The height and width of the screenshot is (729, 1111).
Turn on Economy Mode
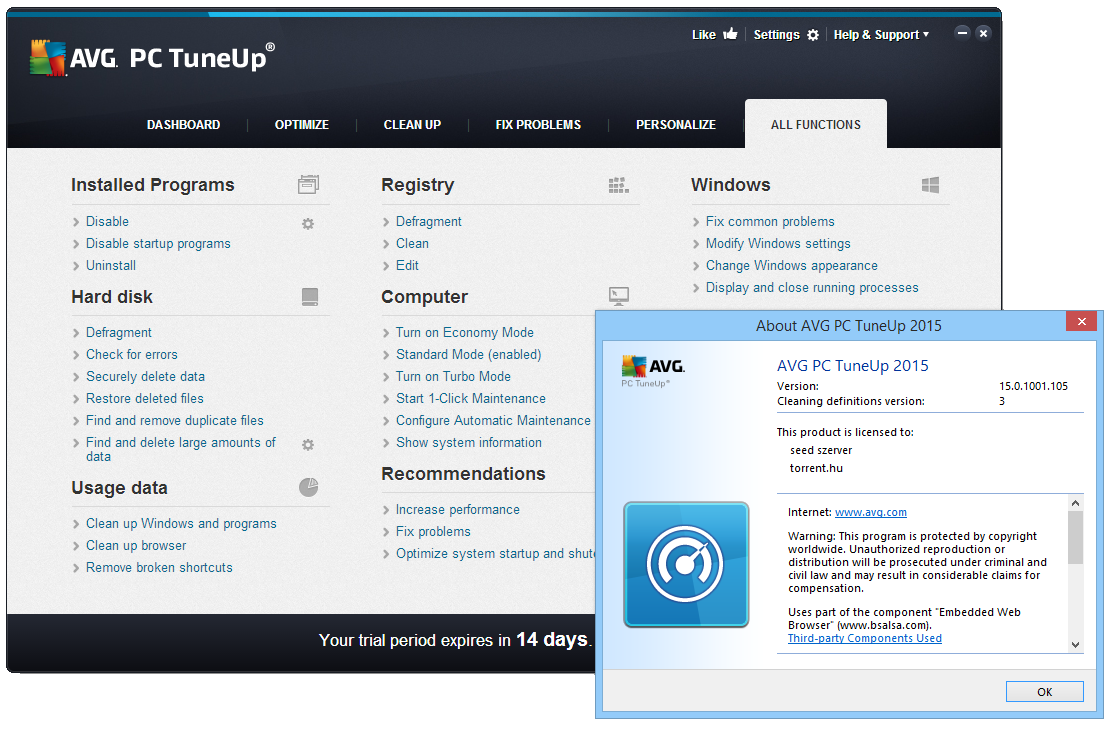tap(465, 333)
